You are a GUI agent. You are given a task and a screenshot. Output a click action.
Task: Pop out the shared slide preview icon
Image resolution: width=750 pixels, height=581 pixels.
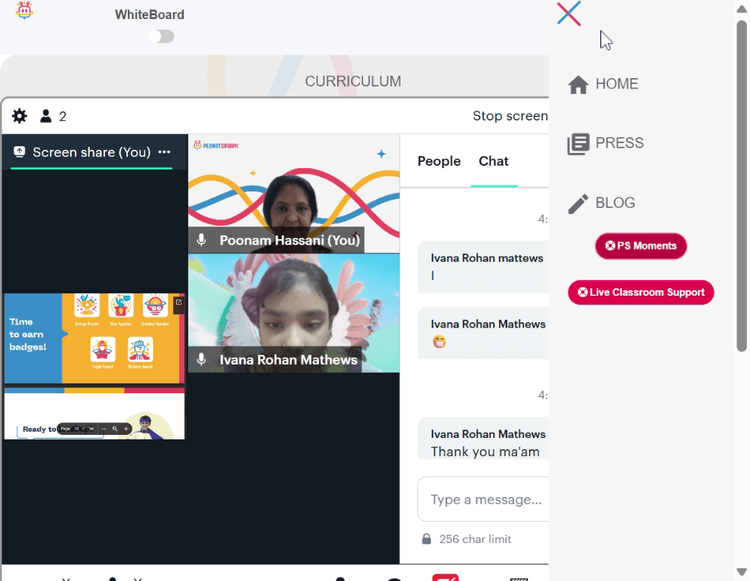point(178,302)
